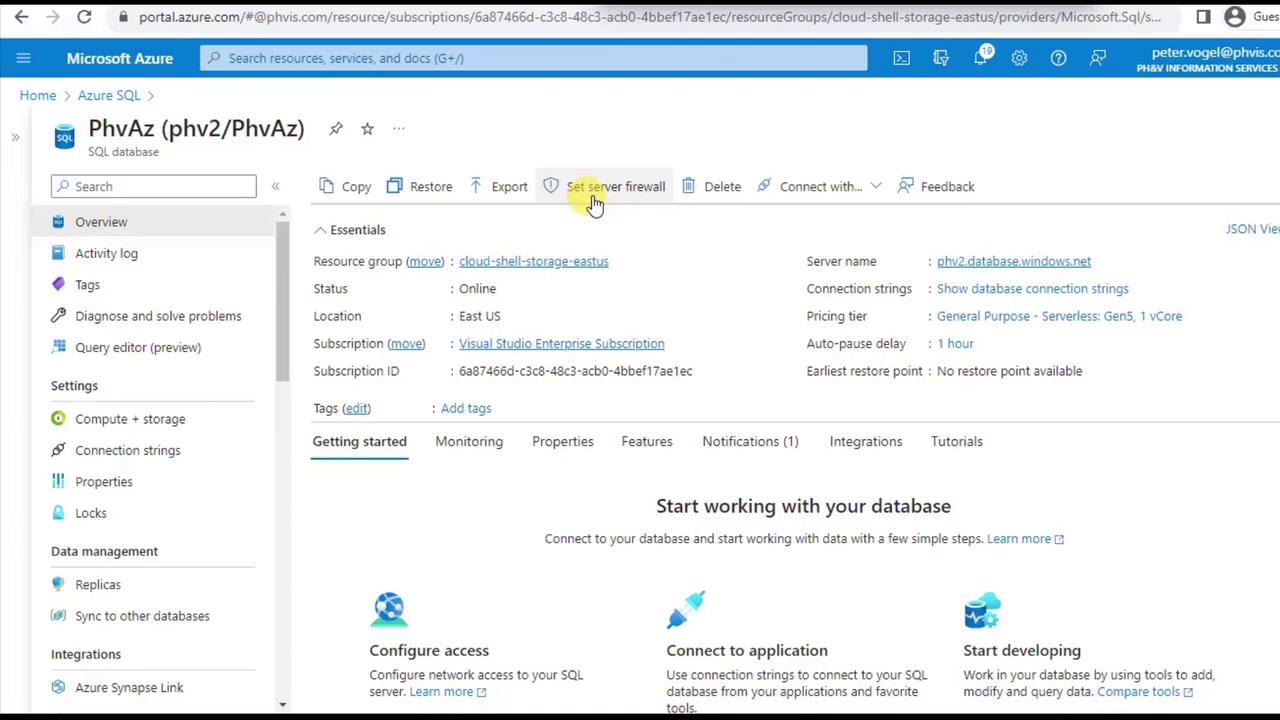Open the peter.vogel account menu
Screen dimensions: 1280x720
pos(1207,59)
